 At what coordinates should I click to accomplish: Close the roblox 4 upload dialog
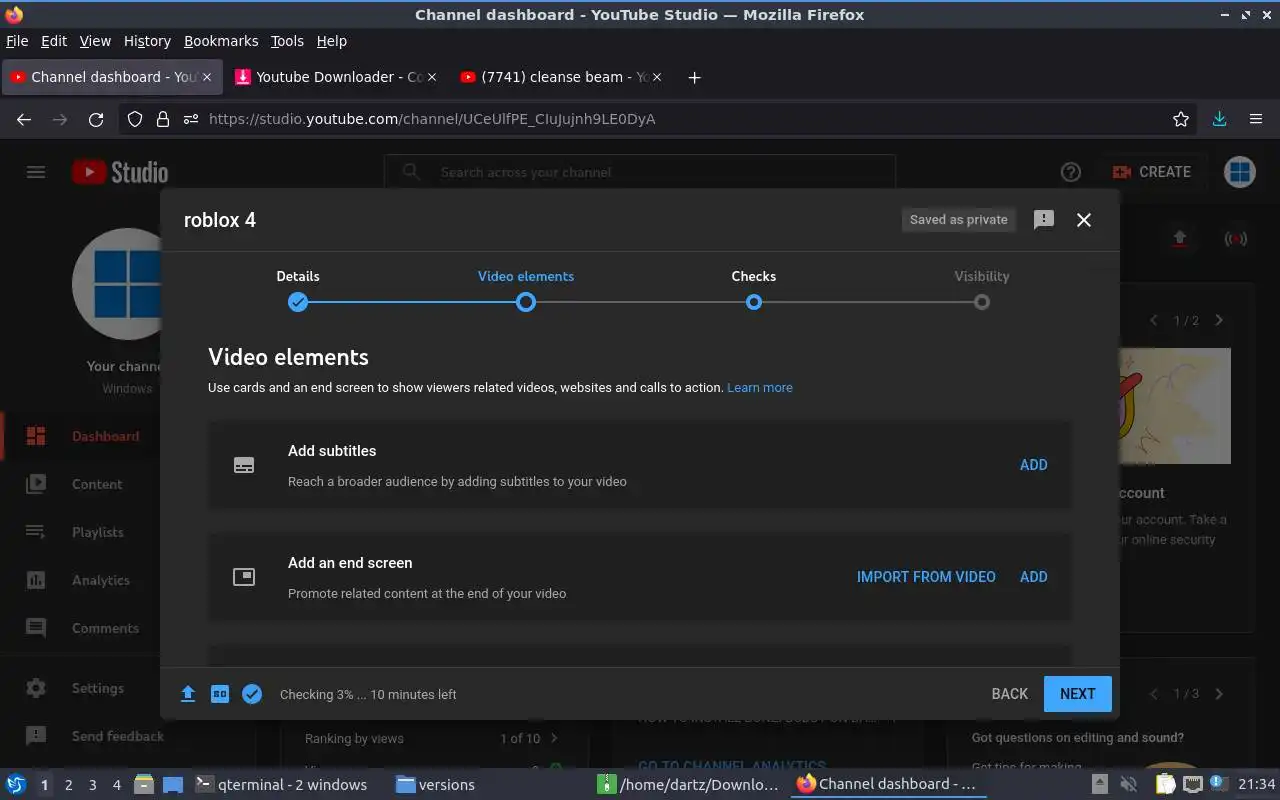click(x=1084, y=220)
